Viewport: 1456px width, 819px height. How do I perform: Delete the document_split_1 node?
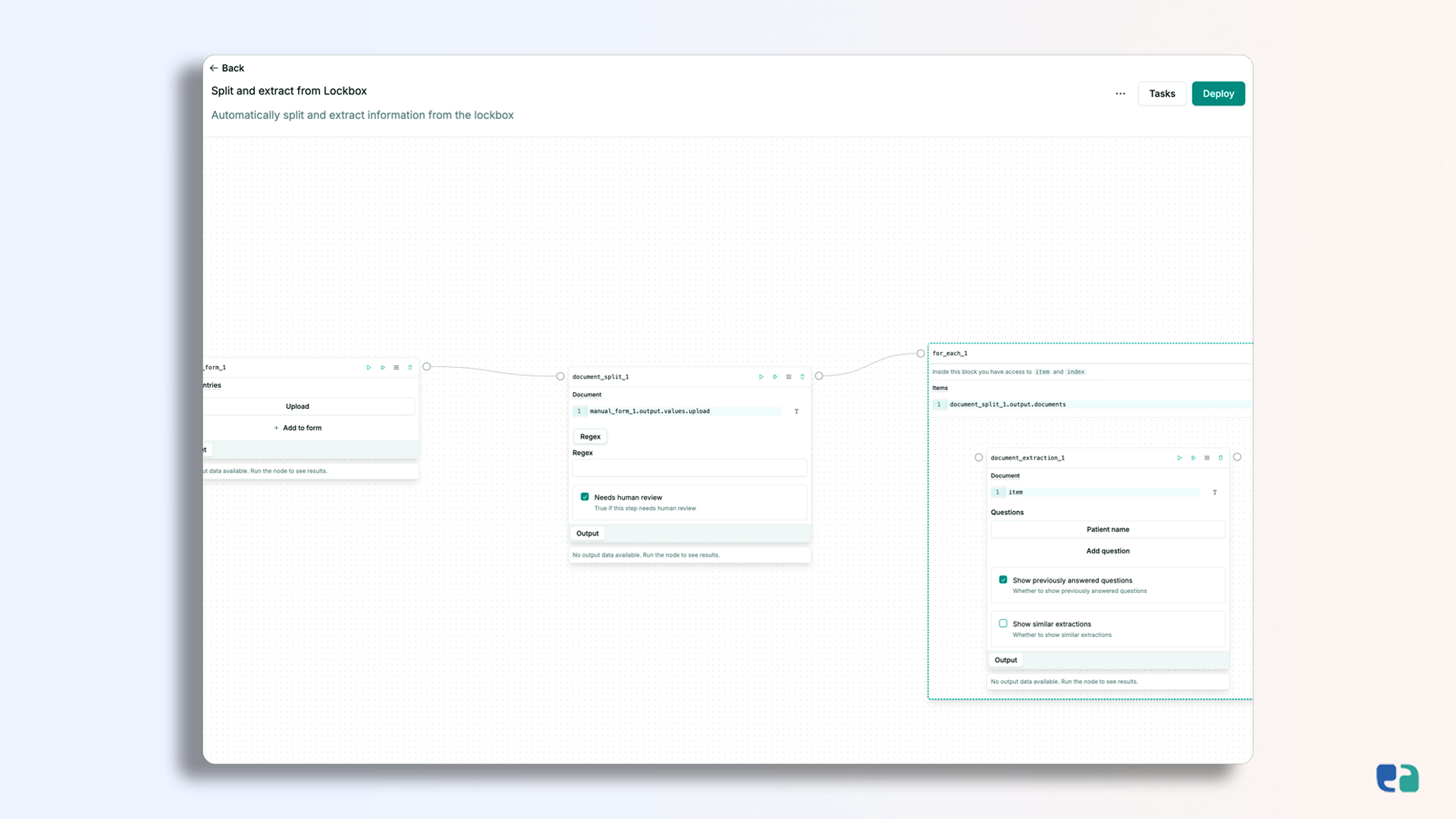(802, 377)
